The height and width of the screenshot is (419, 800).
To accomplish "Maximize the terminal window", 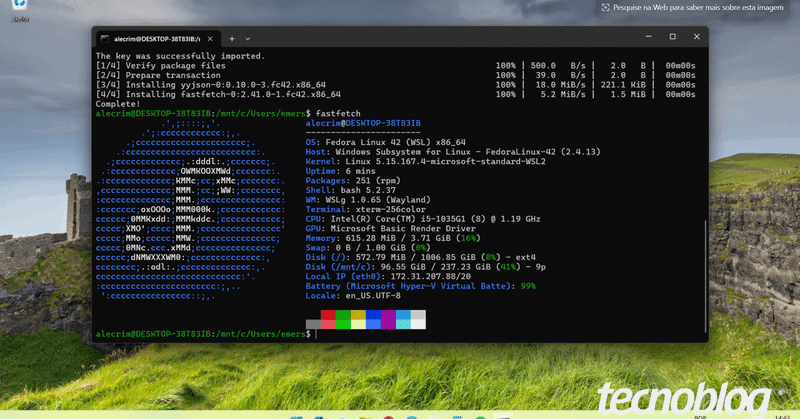I will pos(672,37).
